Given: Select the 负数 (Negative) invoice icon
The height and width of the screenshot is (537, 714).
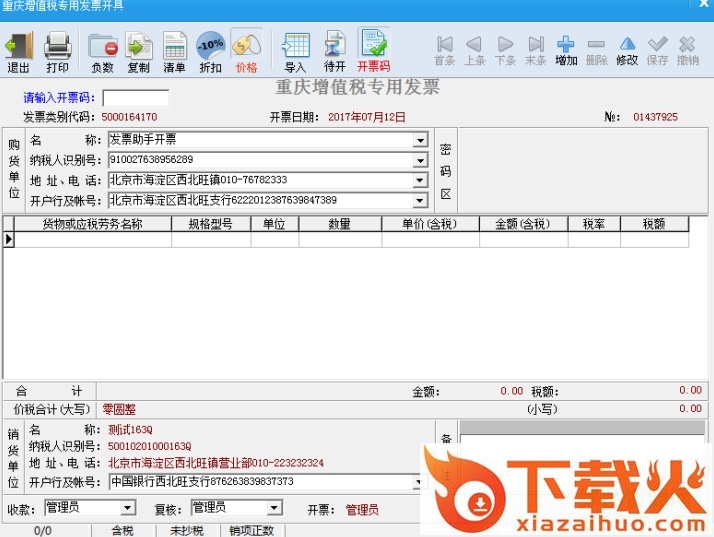Looking at the screenshot, I should pos(102,51).
